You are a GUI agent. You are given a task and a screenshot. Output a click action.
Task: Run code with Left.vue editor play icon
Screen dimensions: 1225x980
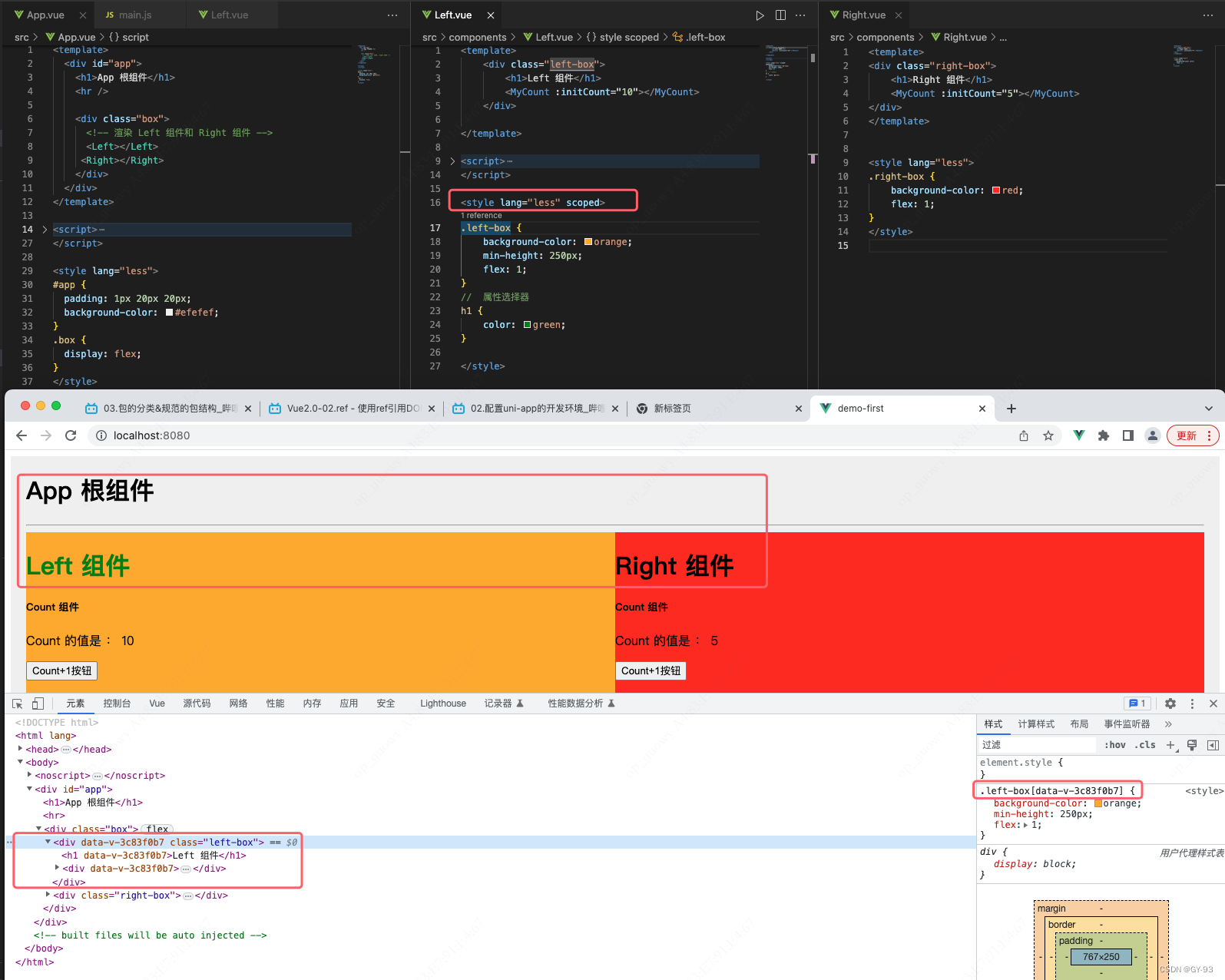[760, 15]
